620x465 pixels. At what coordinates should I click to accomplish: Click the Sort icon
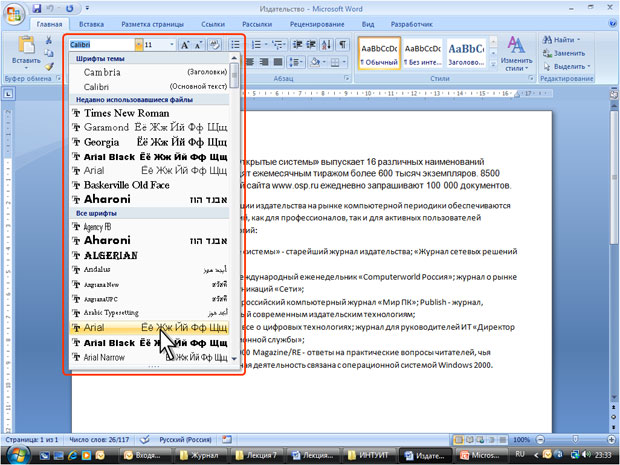point(326,45)
